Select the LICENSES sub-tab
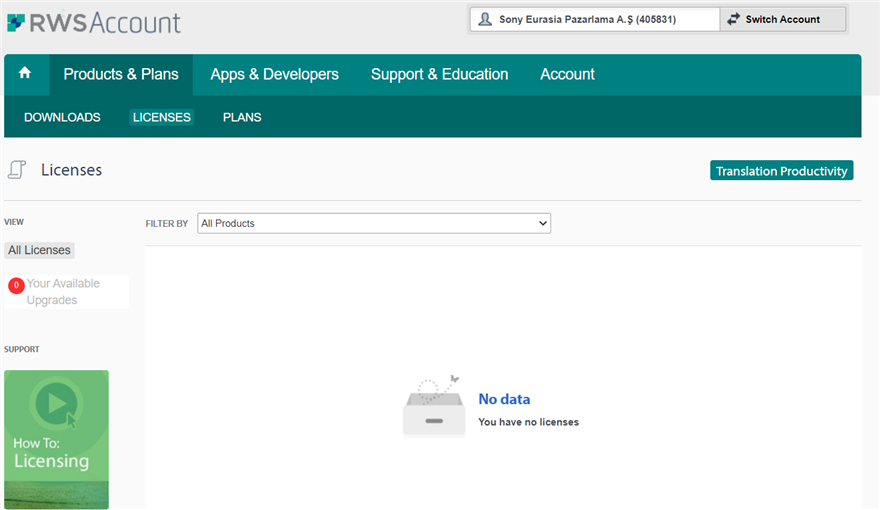This screenshot has height=510, width=880. click(162, 117)
